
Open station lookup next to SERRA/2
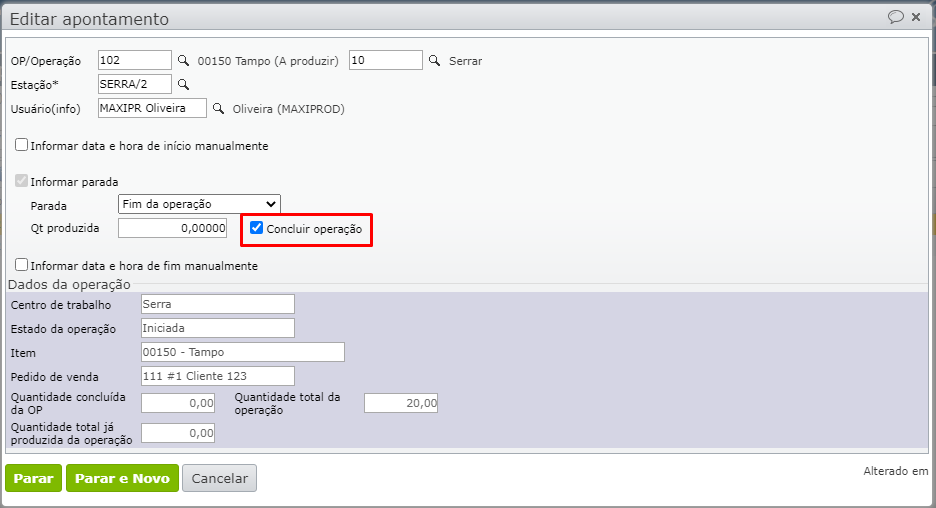pyautogui.click(x=182, y=84)
